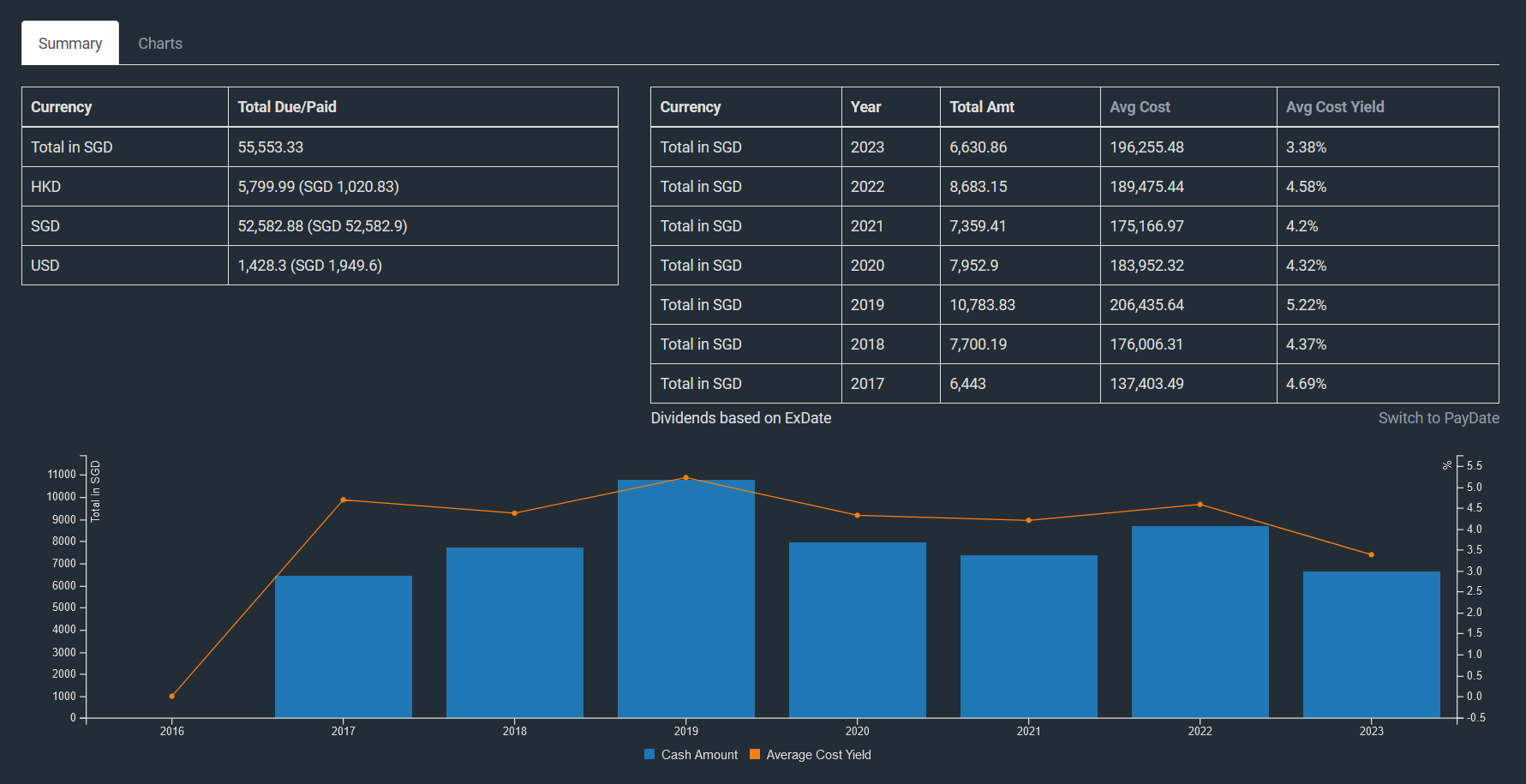
Task: Click the orange Average Cost Yield legend swatch
Action: [x=755, y=755]
